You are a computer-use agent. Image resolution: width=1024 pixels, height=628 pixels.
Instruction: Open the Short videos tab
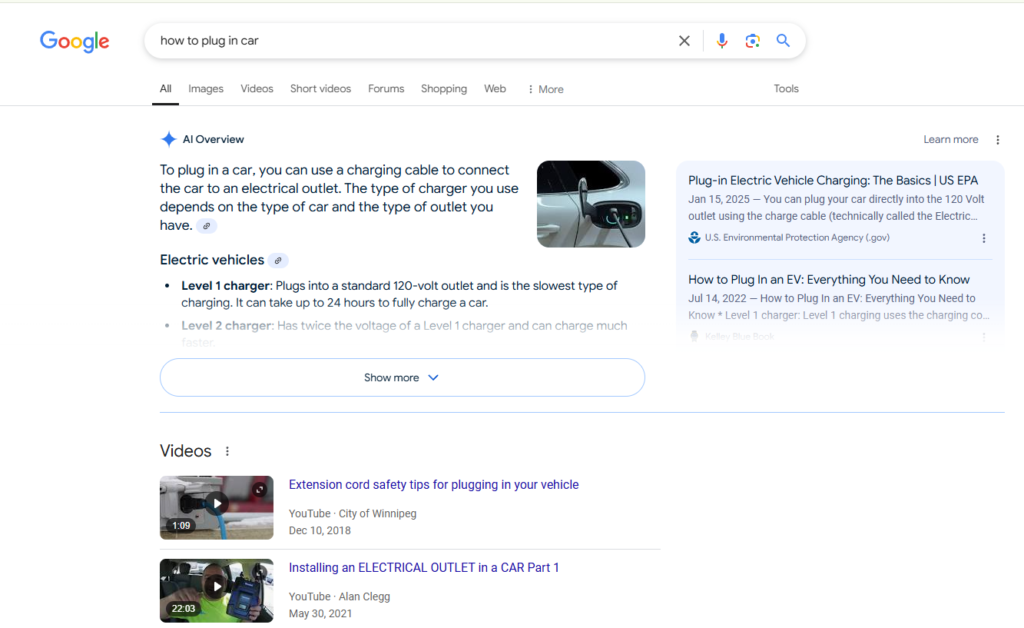(x=320, y=89)
